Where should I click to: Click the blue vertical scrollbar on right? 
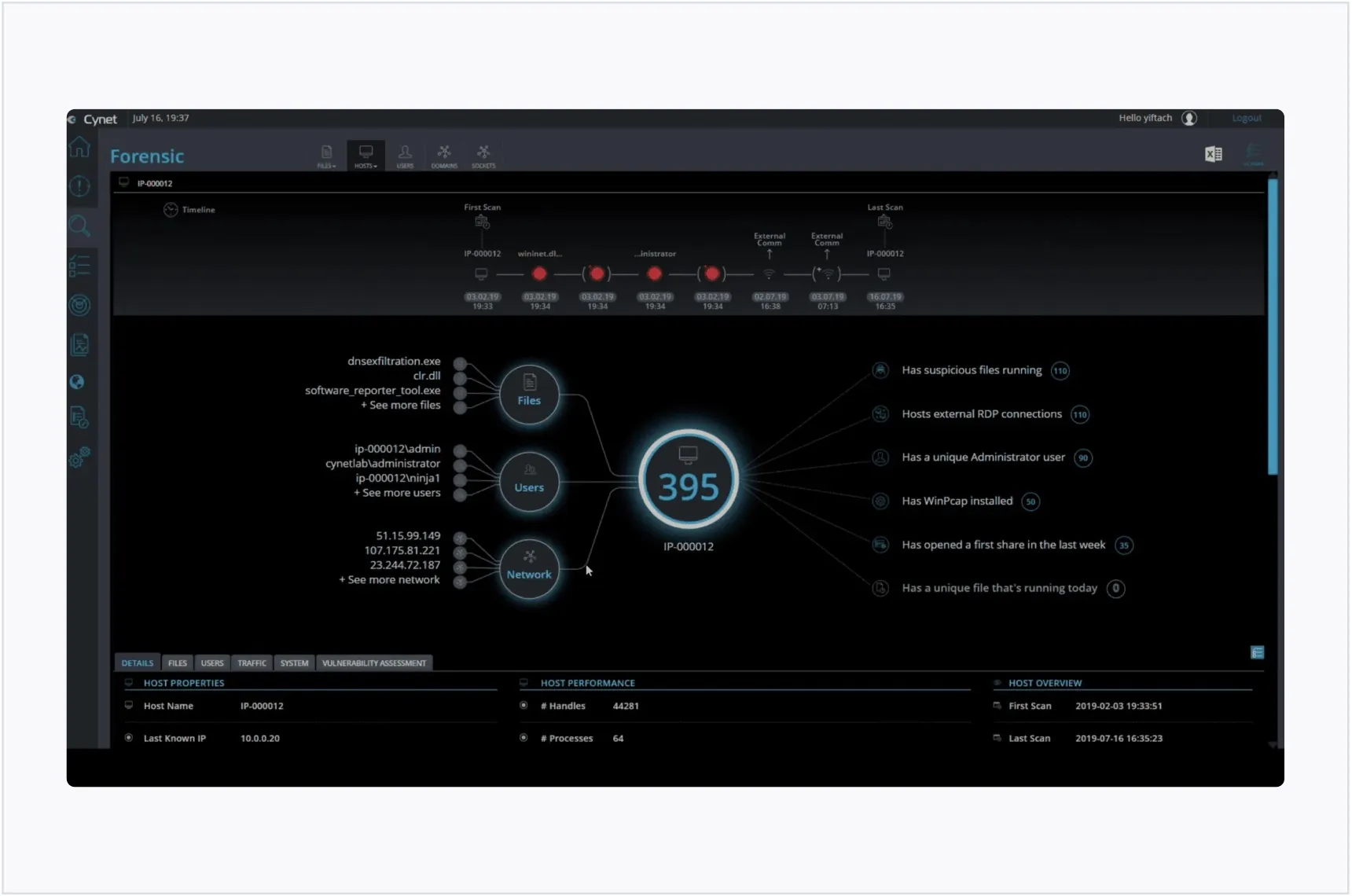click(1273, 326)
